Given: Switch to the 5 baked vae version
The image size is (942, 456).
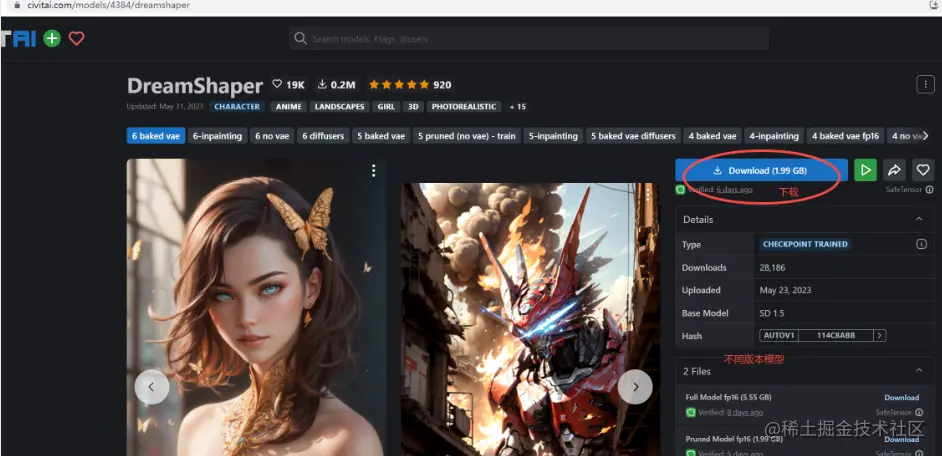Looking at the screenshot, I should 381,136.
